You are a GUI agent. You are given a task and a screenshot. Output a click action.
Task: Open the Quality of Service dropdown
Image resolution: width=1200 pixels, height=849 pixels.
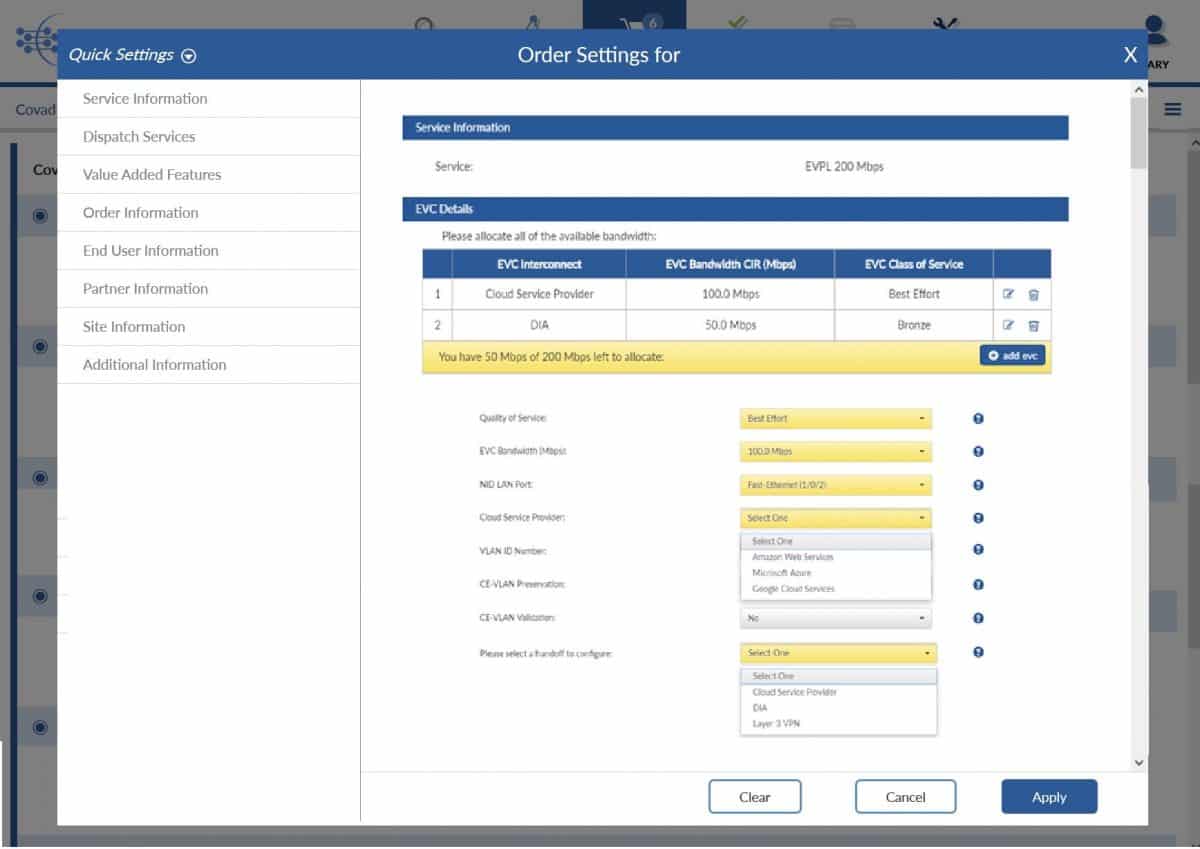pos(835,419)
